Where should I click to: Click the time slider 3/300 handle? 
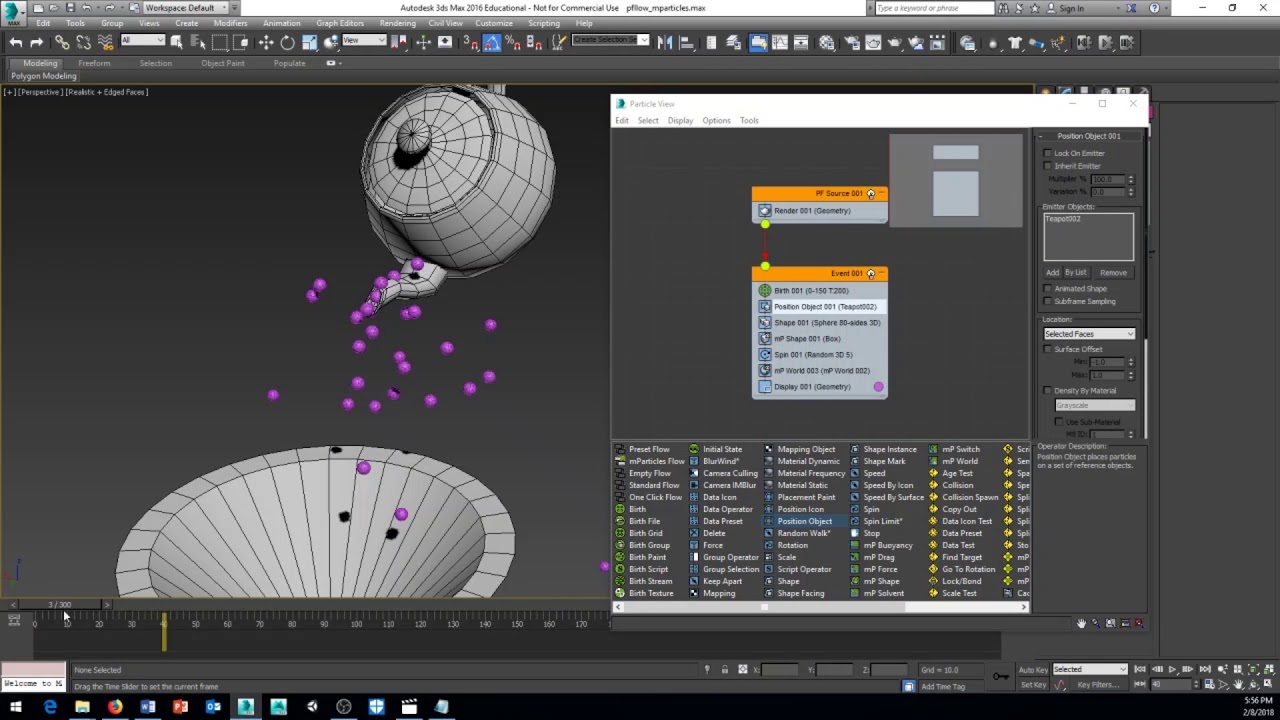pyautogui.click(x=60, y=605)
